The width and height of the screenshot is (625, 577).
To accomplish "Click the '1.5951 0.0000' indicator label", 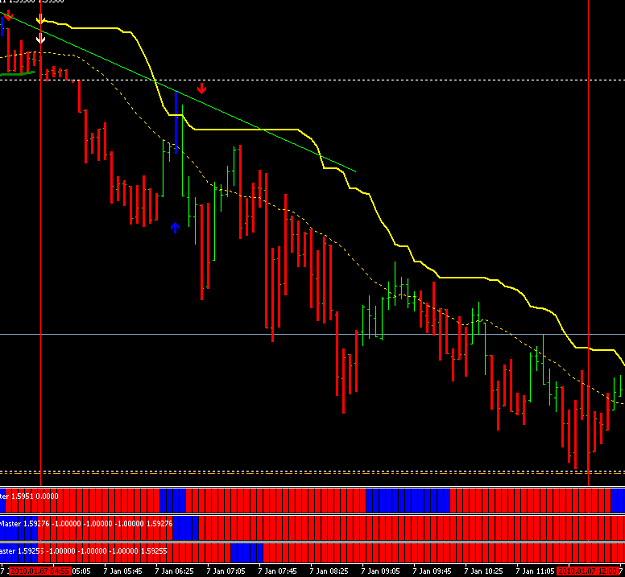I will click(35, 496).
